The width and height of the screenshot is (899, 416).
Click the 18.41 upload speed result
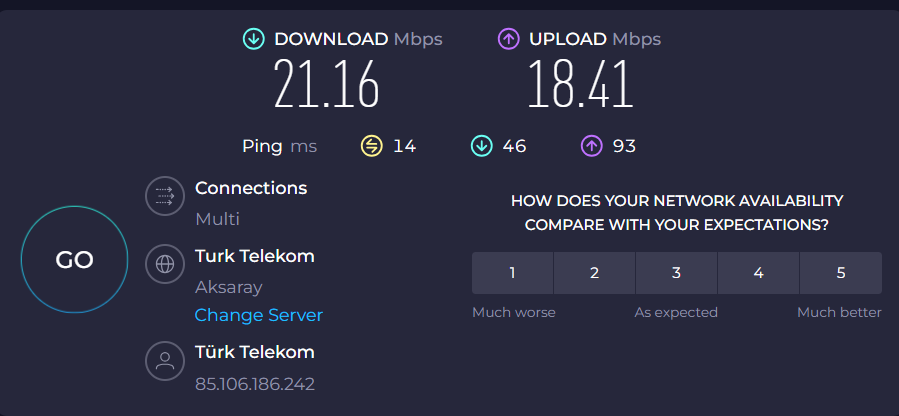pos(580,85)
